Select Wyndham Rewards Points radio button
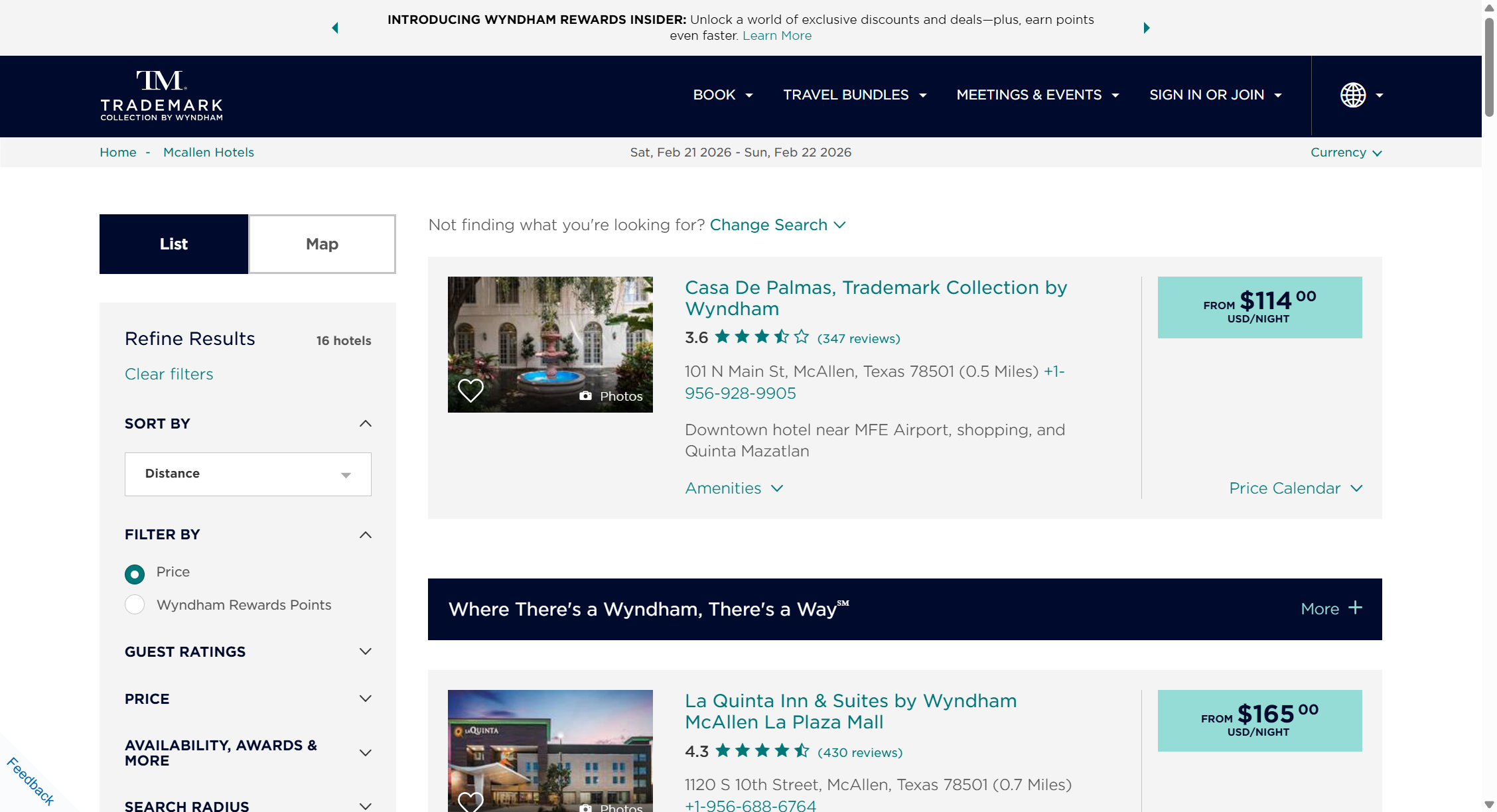 click(135, 604)
